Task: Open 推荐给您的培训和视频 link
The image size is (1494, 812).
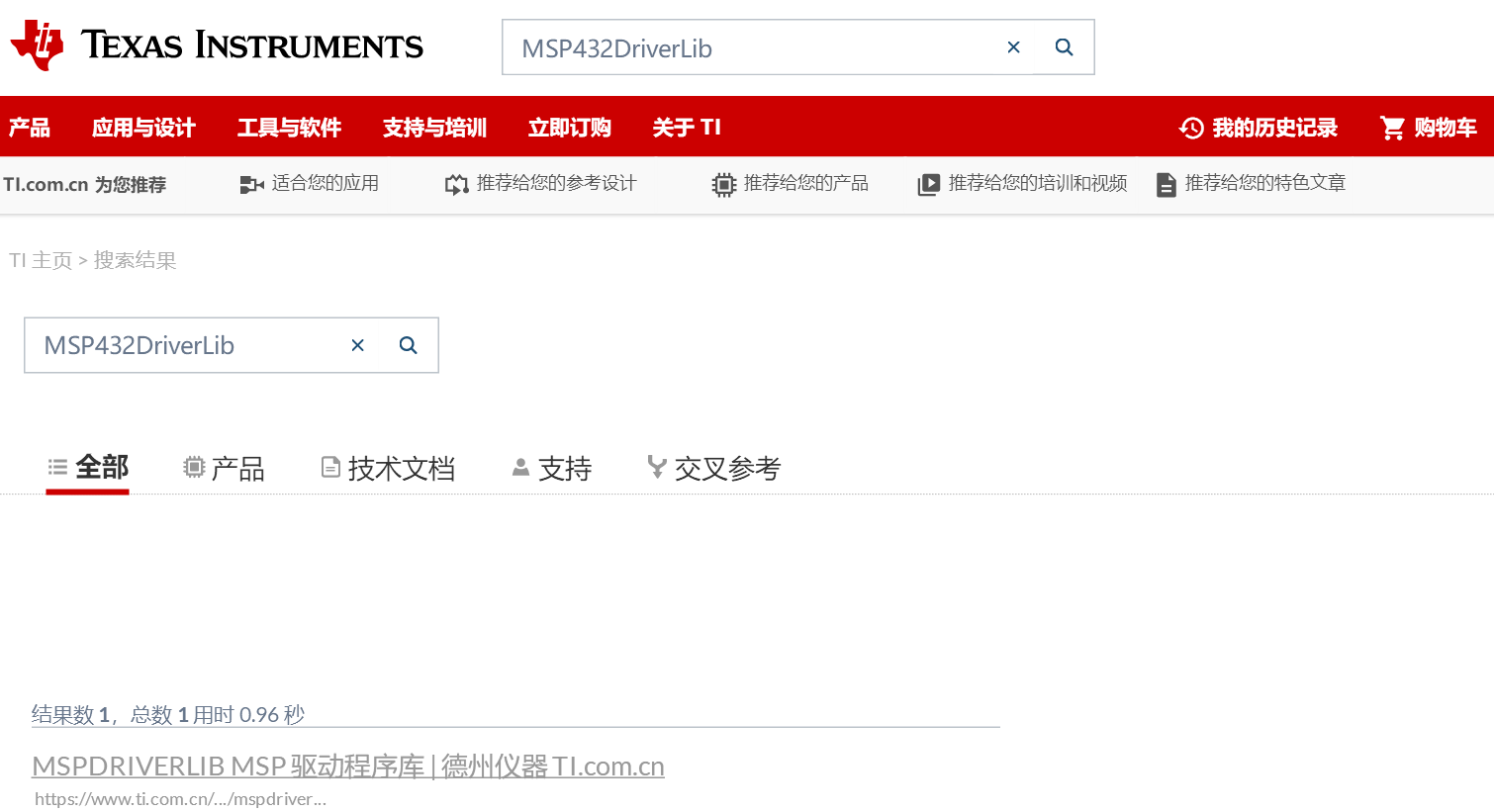Action: 1037,183
